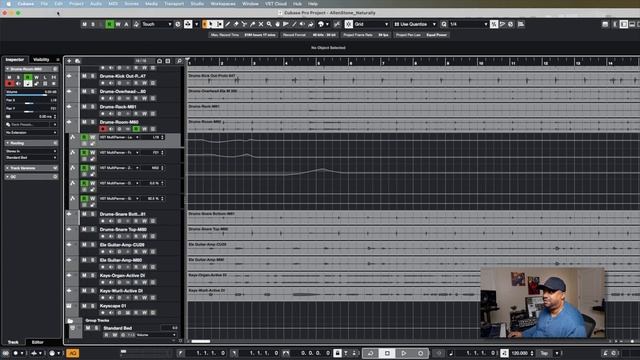Expand the Track Versions section
Screen dimensions: 640x360
[x=31, y=168]
